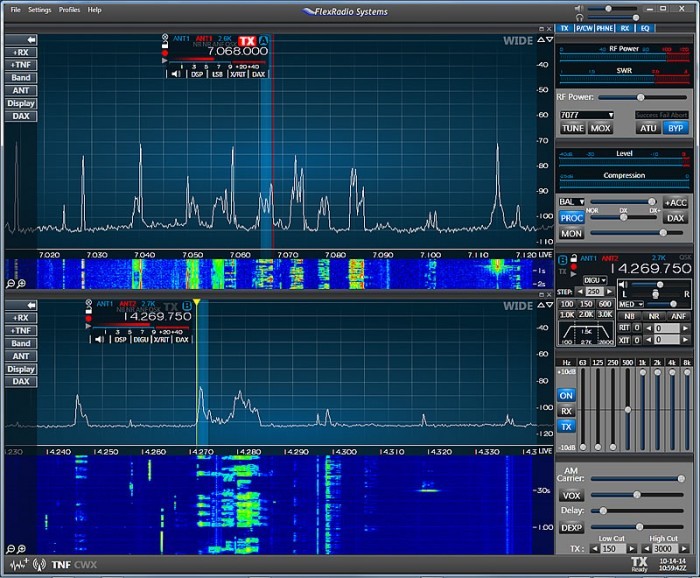Open the speaker audio tab on slice A flag

(176, 74)
